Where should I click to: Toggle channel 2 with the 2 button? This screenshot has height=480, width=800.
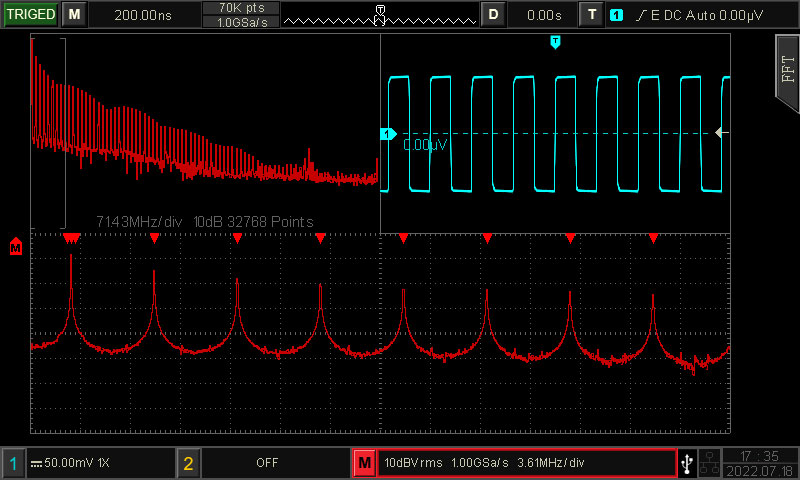189,463
